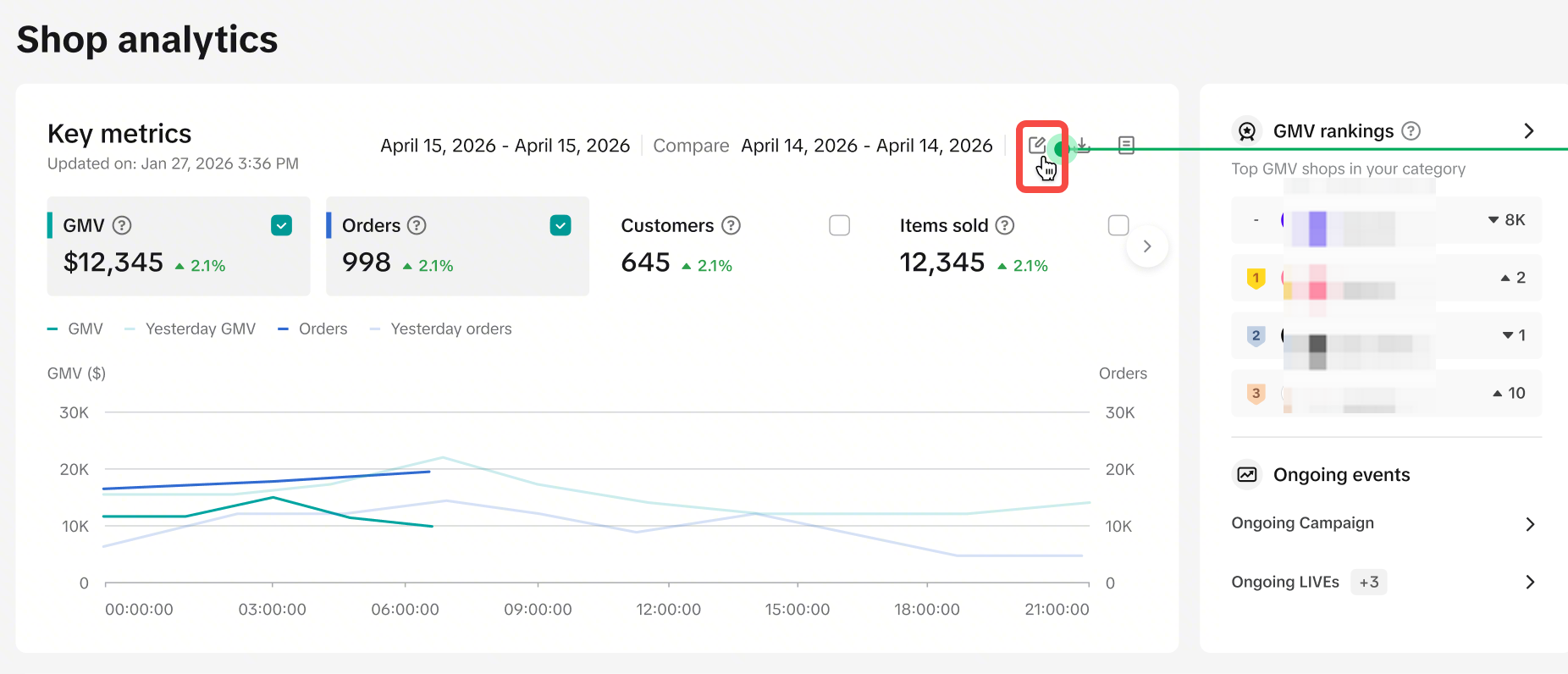This screenshot has height=674, width=1568.
Task: Tick the Items sold checkbox
Action: point(1118,225)
